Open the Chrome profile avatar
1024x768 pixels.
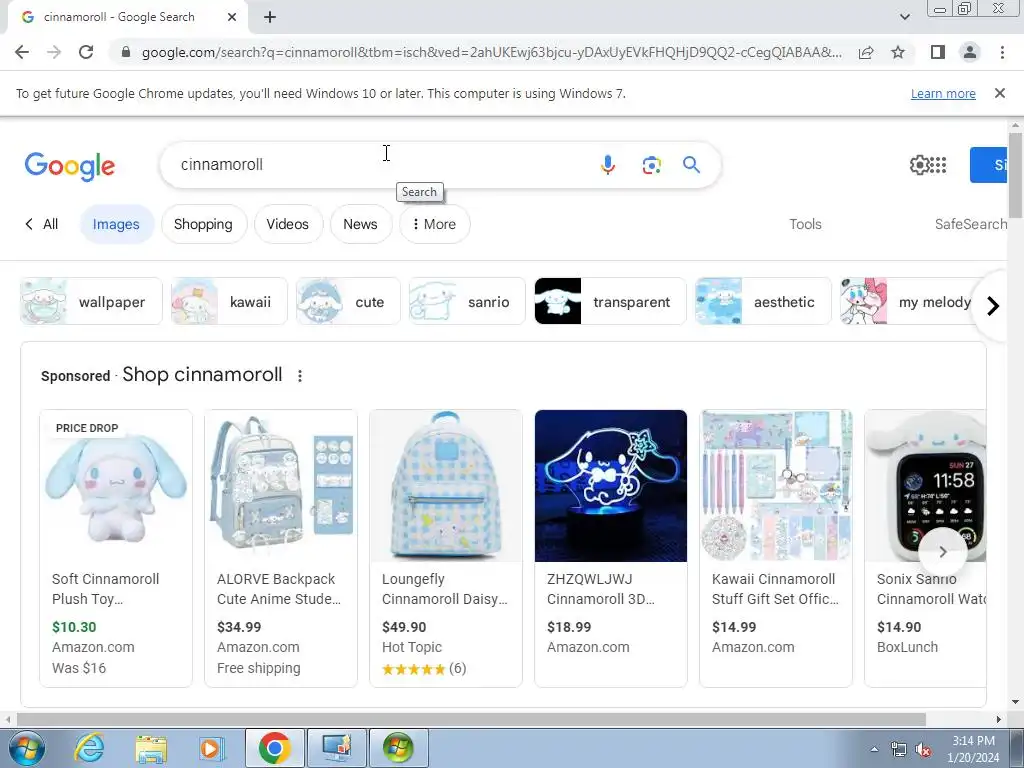(970, 52)
